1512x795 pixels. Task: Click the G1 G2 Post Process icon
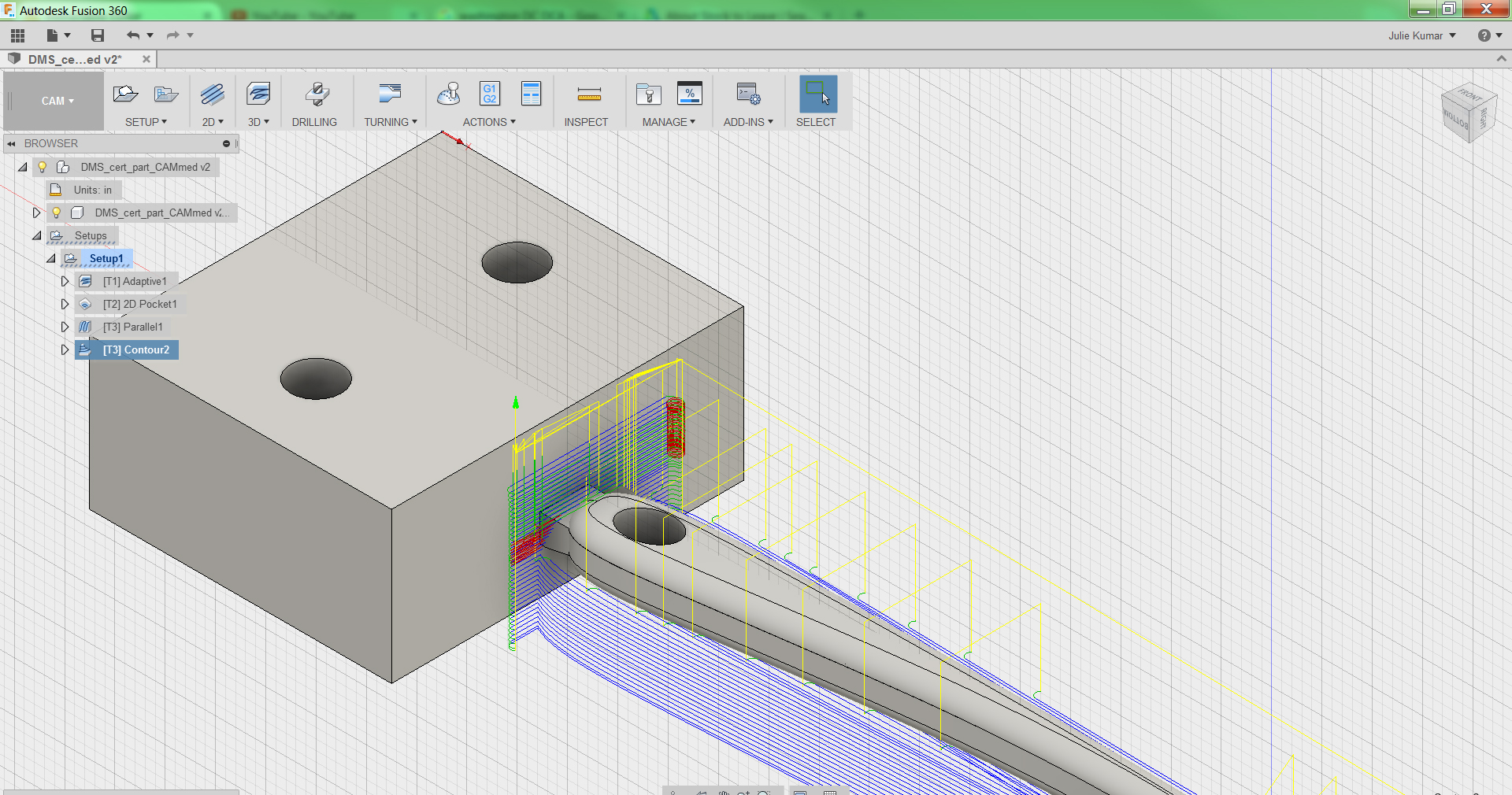[x=490, y=94]
